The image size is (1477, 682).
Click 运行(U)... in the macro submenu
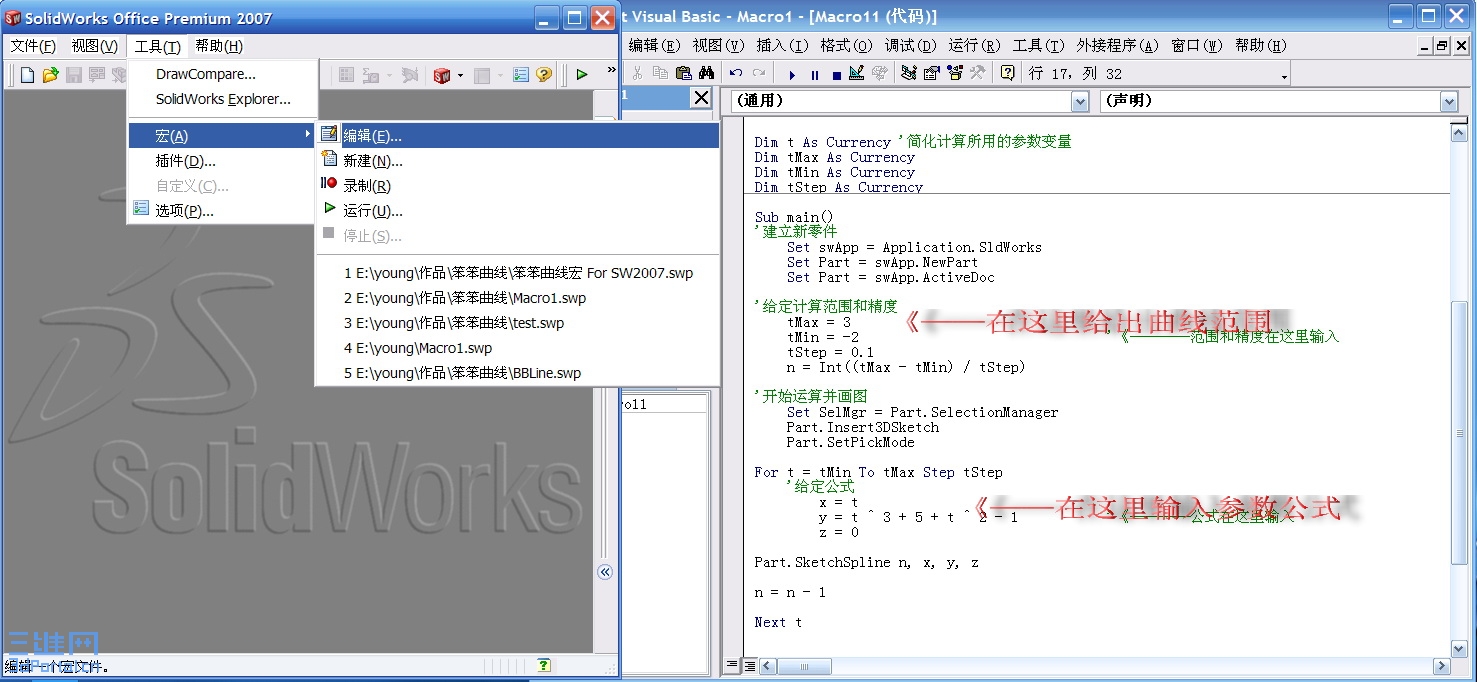tap(517, 211)
